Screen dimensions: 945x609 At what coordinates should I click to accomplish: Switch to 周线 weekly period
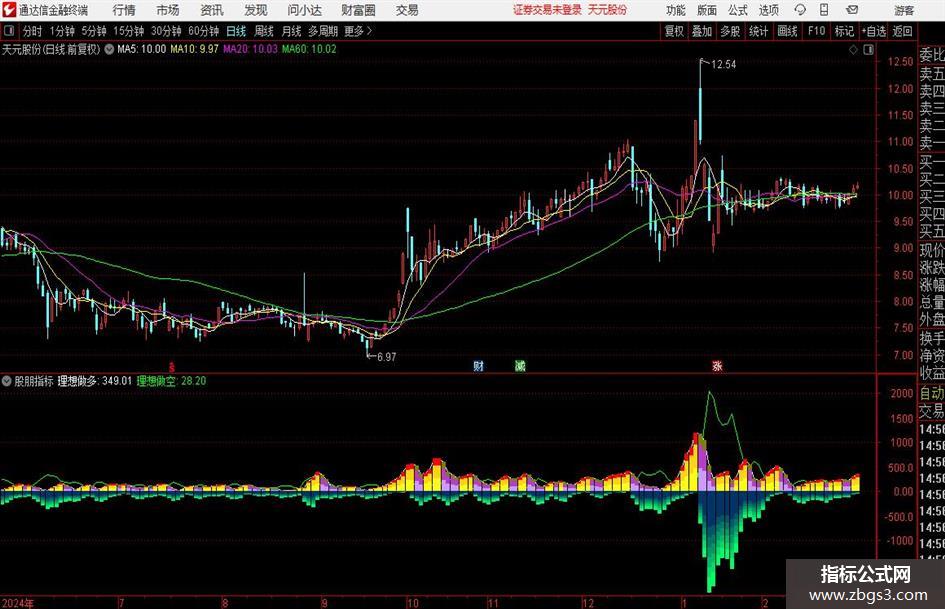tap(264, 31)
